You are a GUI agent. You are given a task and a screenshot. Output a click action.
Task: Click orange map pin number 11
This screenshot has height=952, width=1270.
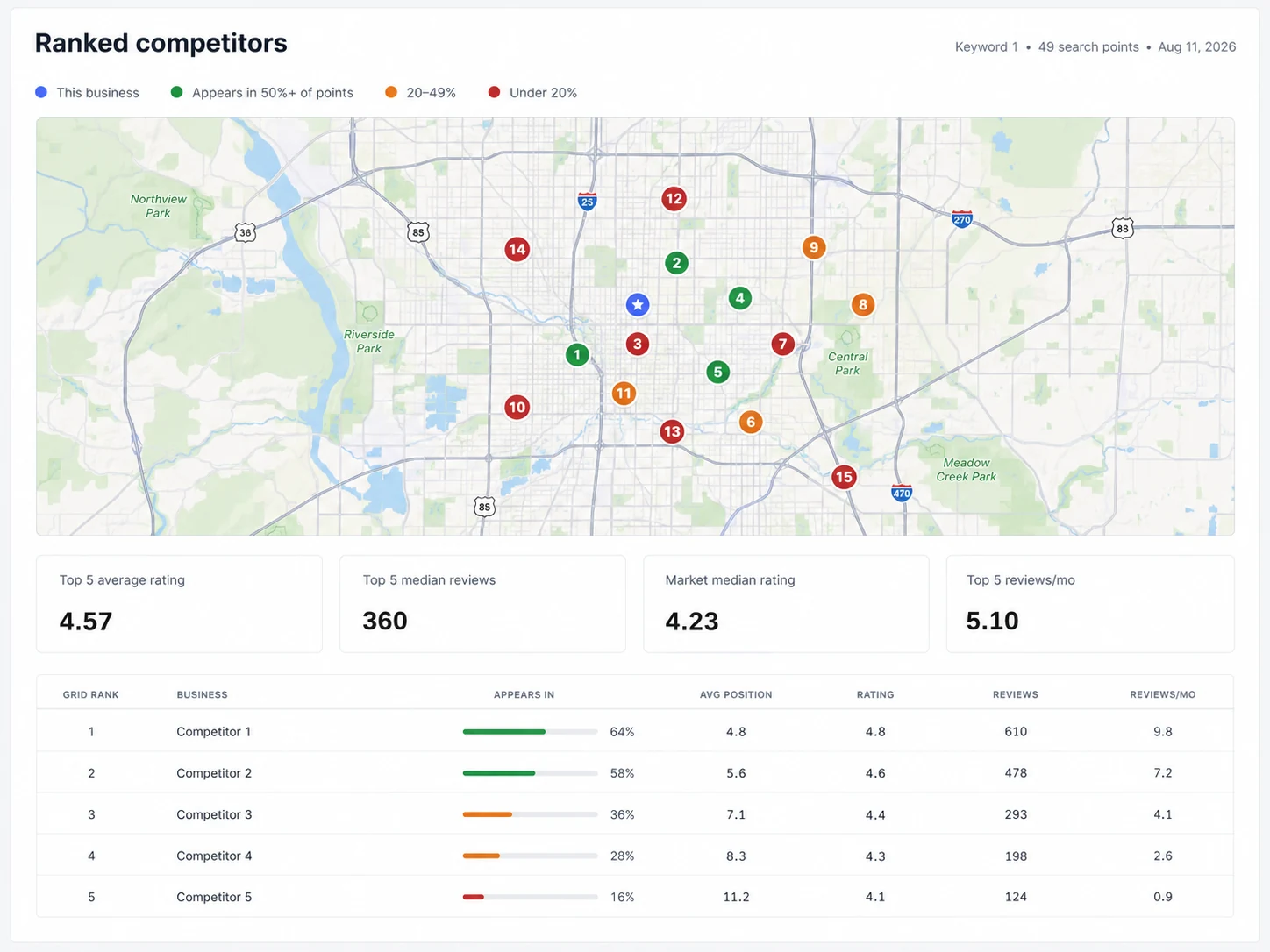624,394
